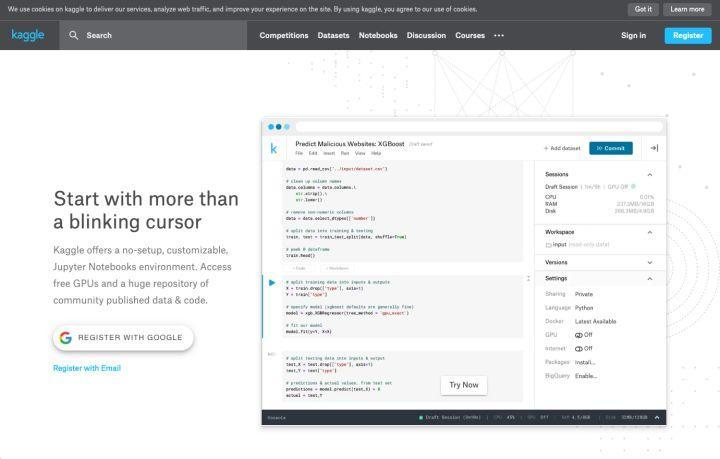Click the blue Register button
This screenshot has height=459, width=720.
tap(688, 35)
